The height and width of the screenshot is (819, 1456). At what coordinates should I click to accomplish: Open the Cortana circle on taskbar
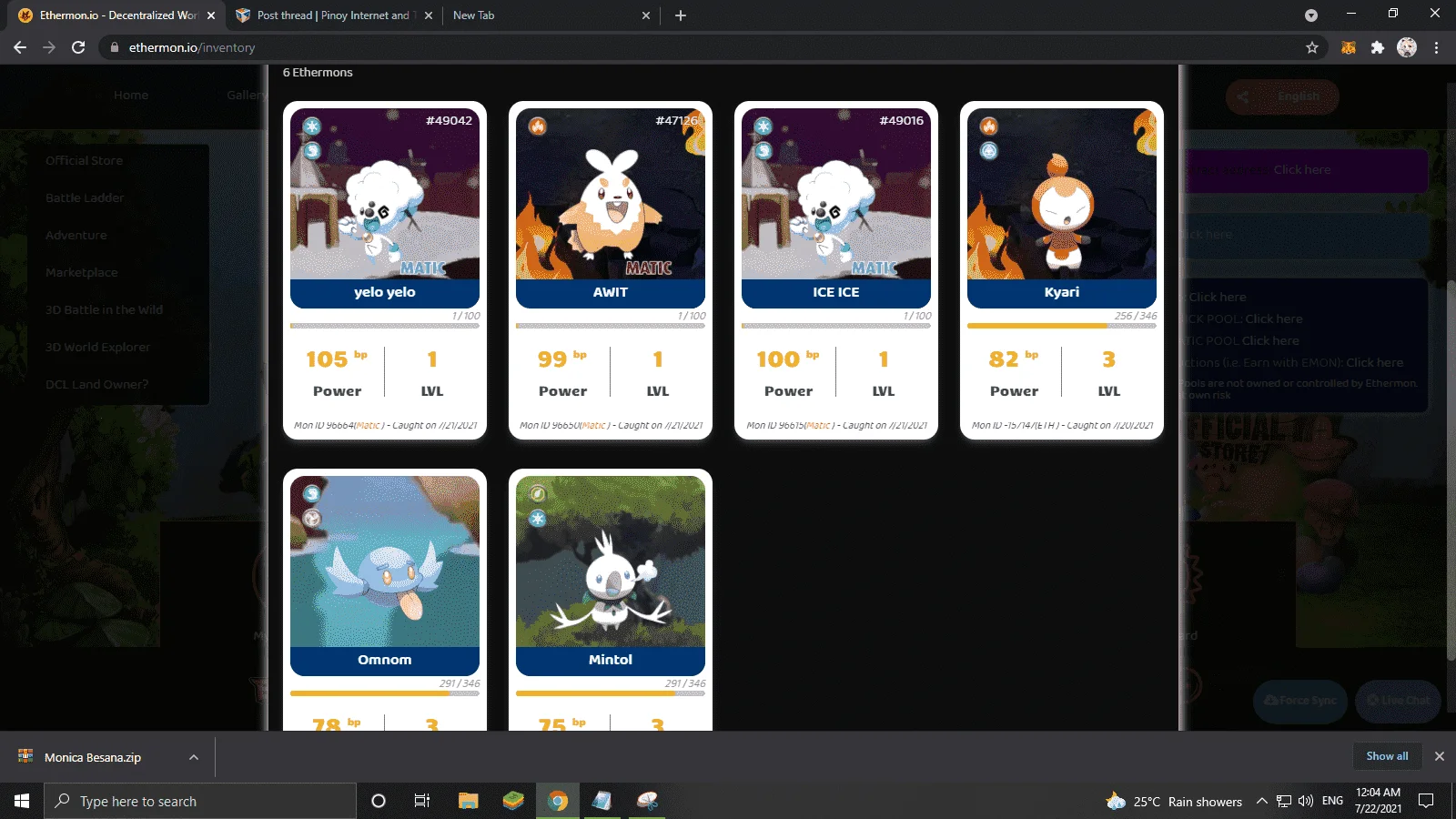379,801
